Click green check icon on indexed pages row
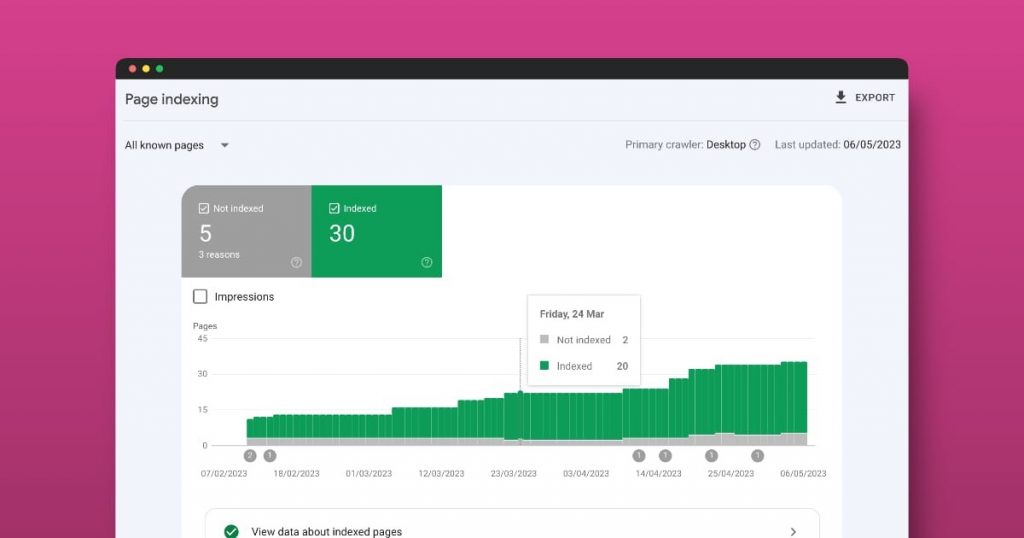This screenshot has width=1024, height=538. 231,531
